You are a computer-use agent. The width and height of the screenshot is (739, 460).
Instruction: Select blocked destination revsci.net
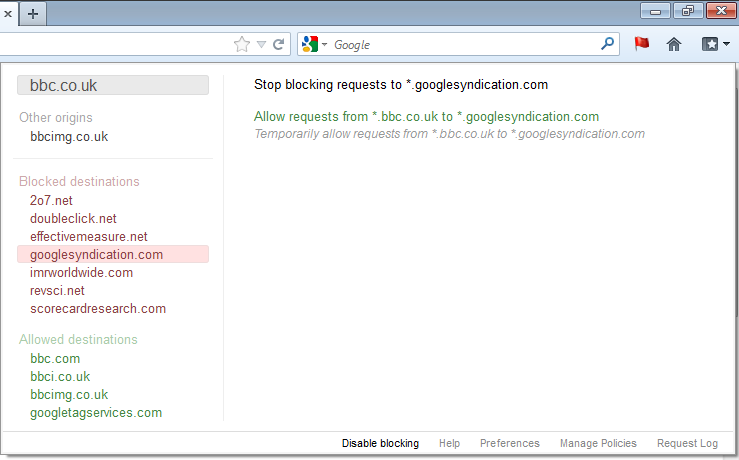click(57, 290)
